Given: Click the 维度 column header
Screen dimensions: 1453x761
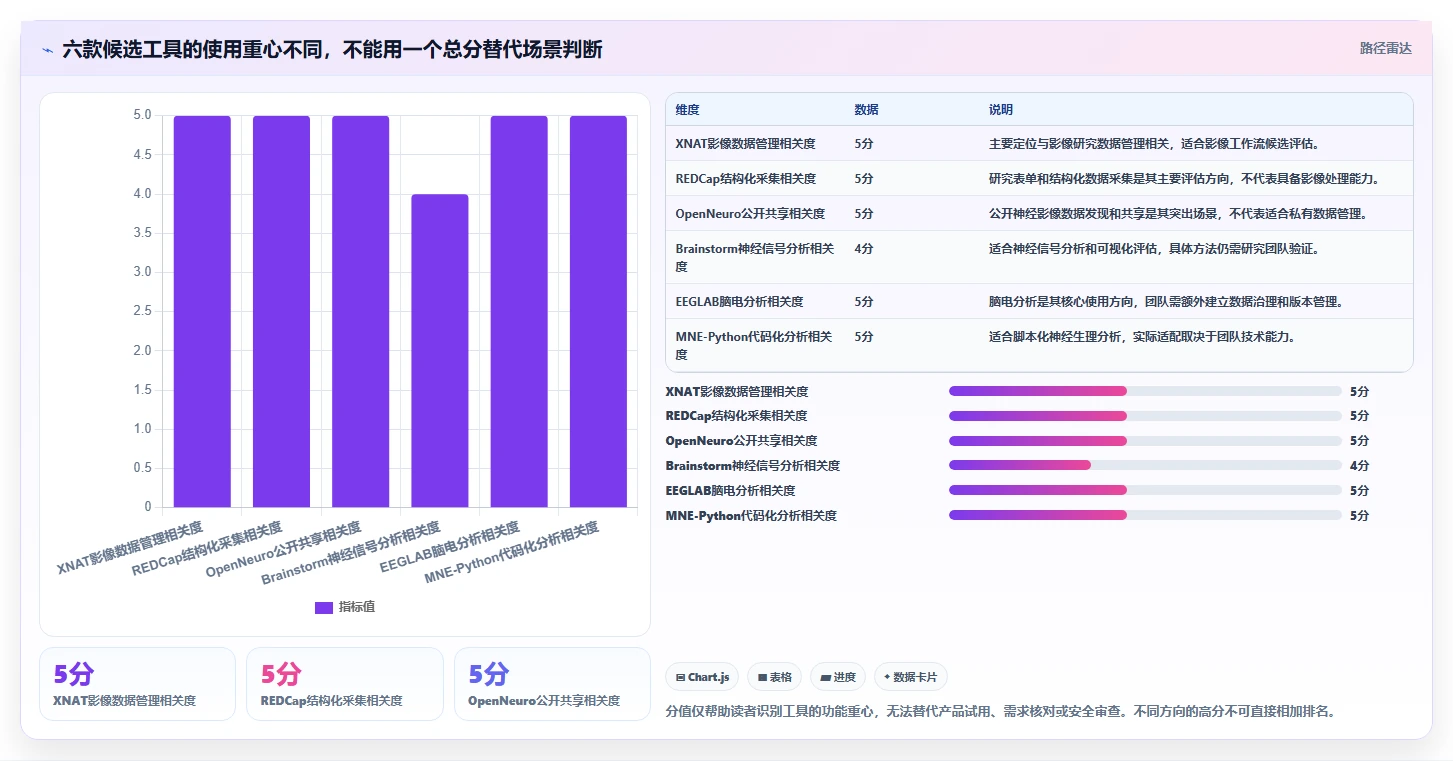Looking at the screenshot, I should (687, 110).
